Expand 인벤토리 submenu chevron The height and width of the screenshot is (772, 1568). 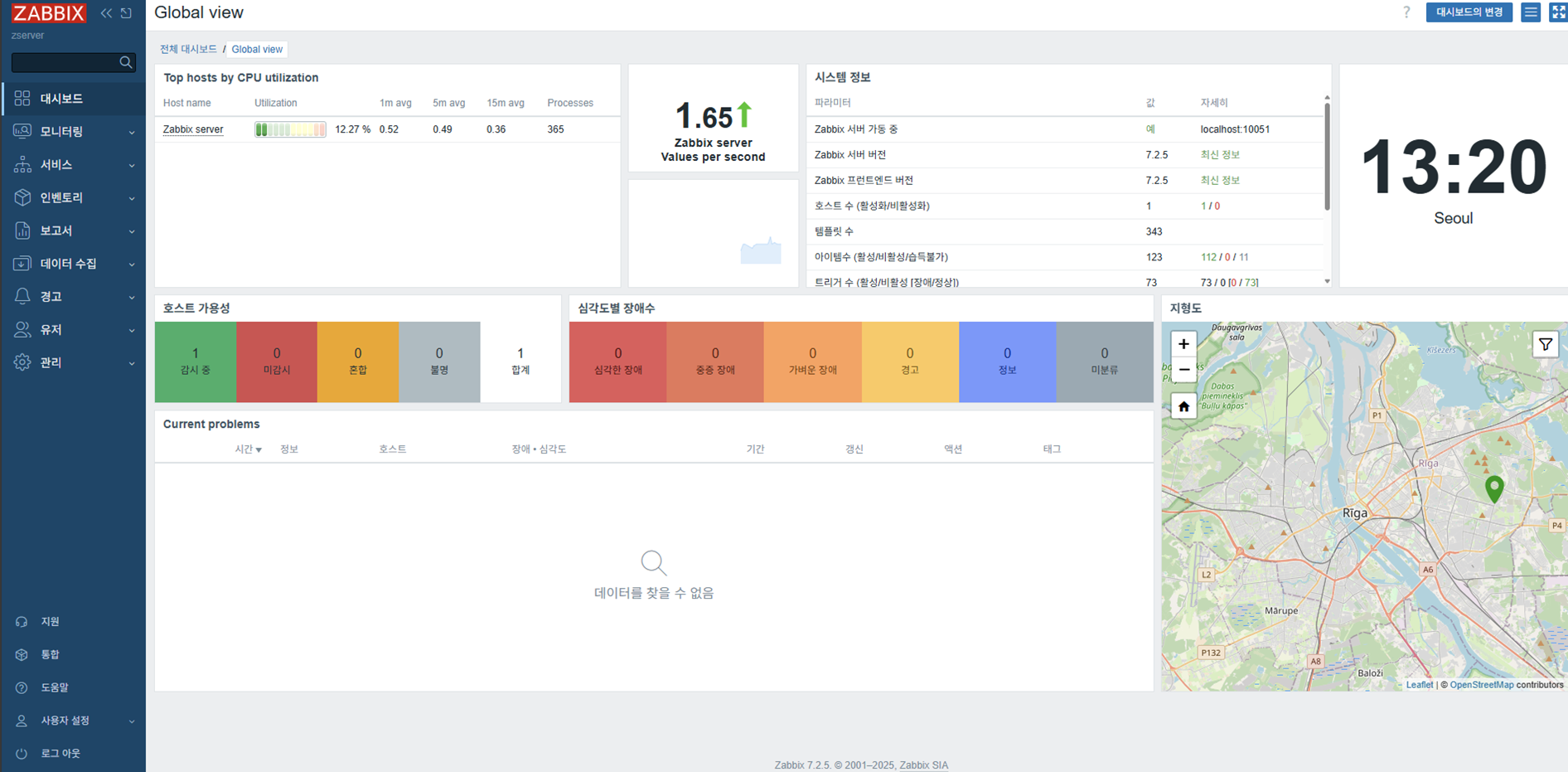[x=131, y=198]
